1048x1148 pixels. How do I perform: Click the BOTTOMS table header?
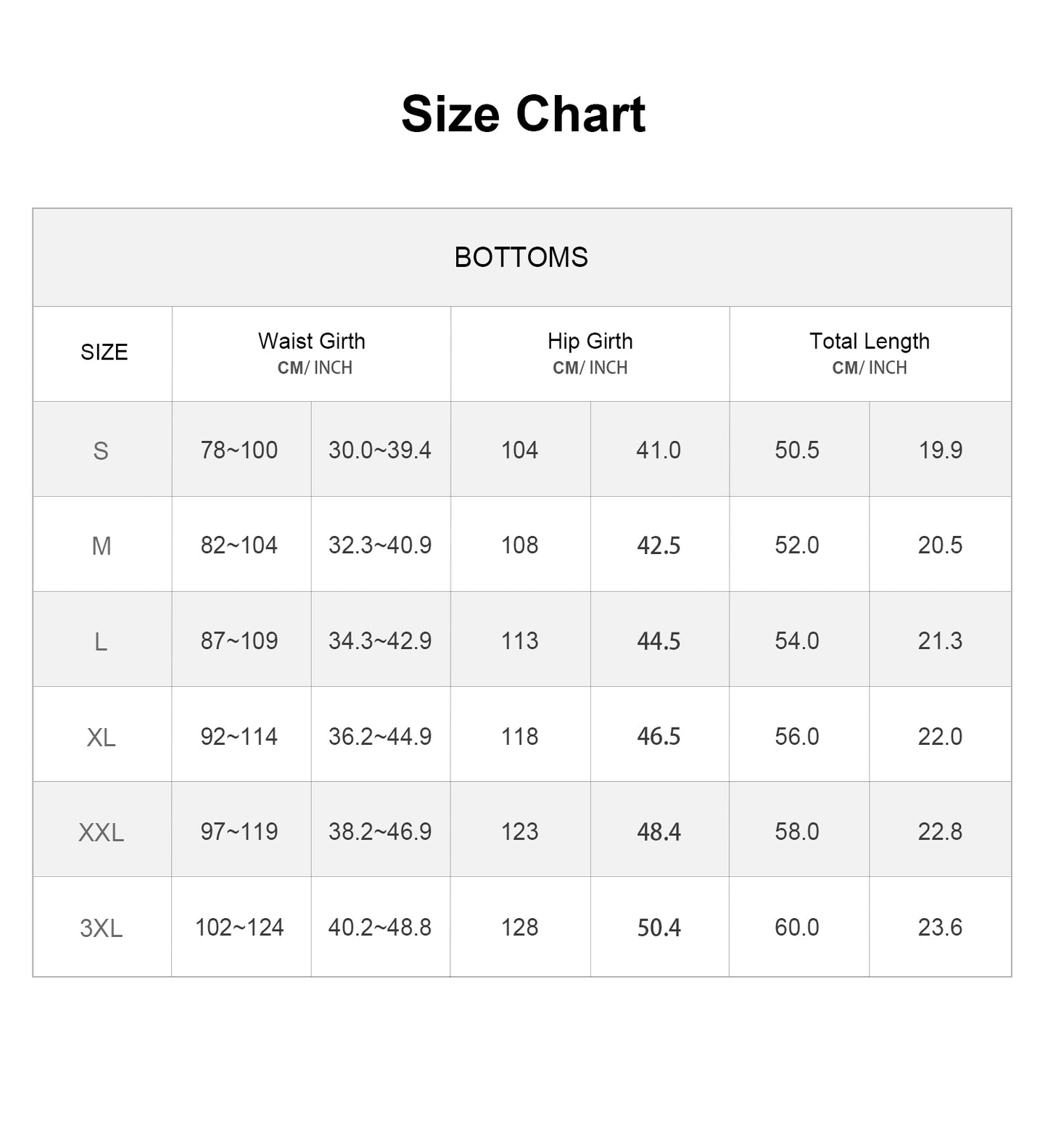[x=521, y=257]
